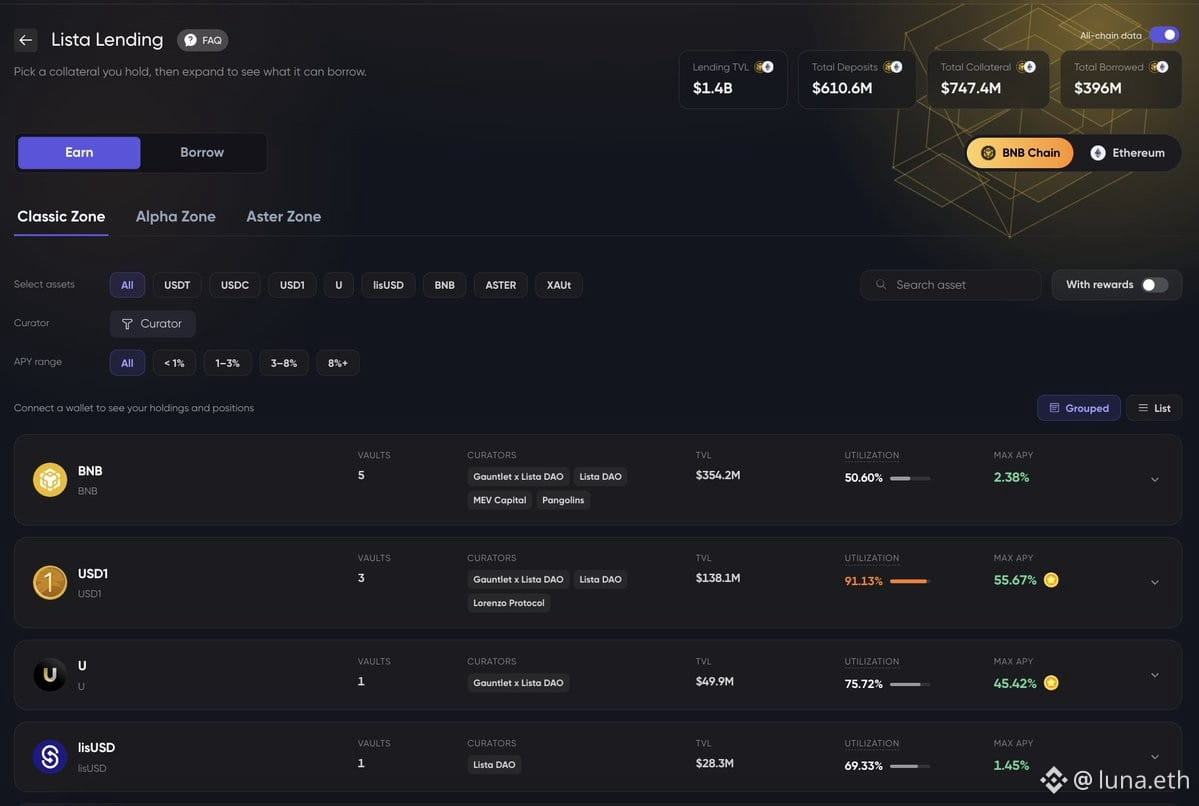1199x806 pixels.
Task: Click the U token logo icon
Action: pyautogui.click(x=50, y=674)
